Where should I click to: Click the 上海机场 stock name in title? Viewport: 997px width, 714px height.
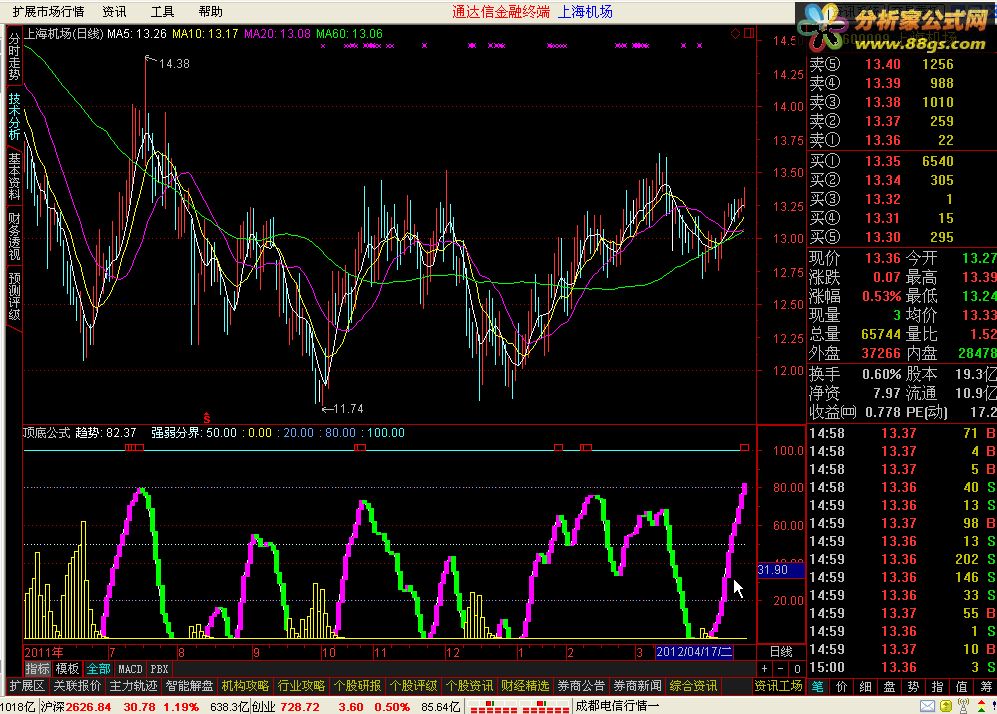coord(585,11)
